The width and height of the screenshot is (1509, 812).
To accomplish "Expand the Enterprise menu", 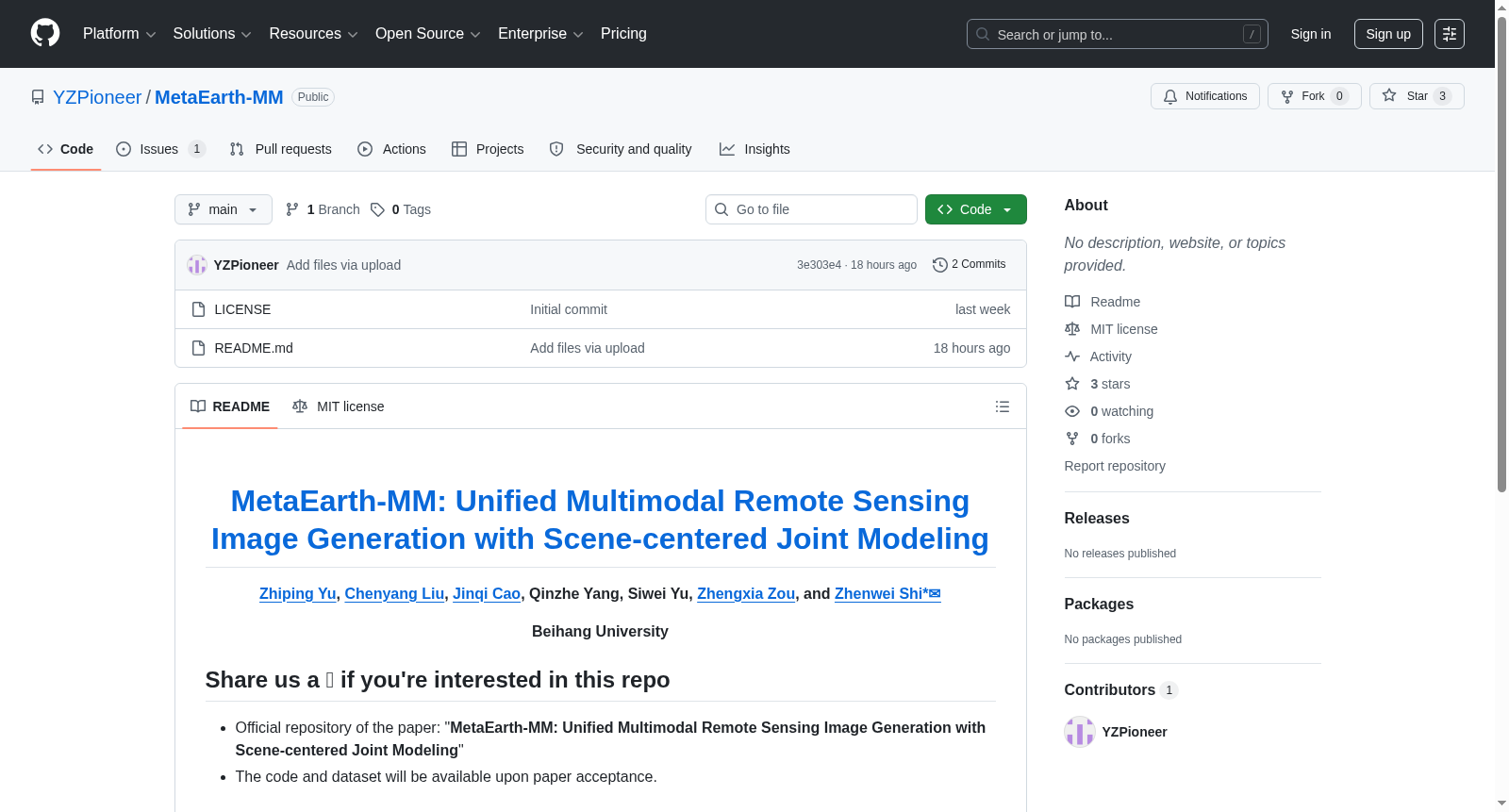I will [x=540, y=34].
